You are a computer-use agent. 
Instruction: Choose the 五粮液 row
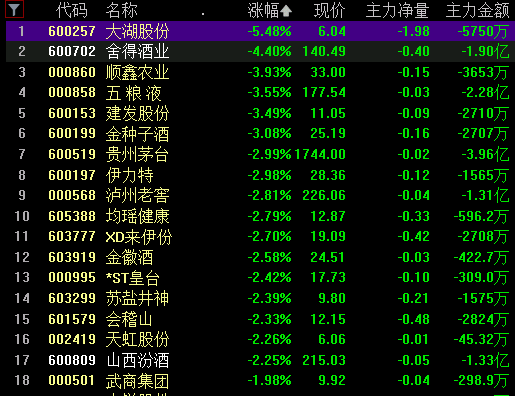tap(260, 93)
